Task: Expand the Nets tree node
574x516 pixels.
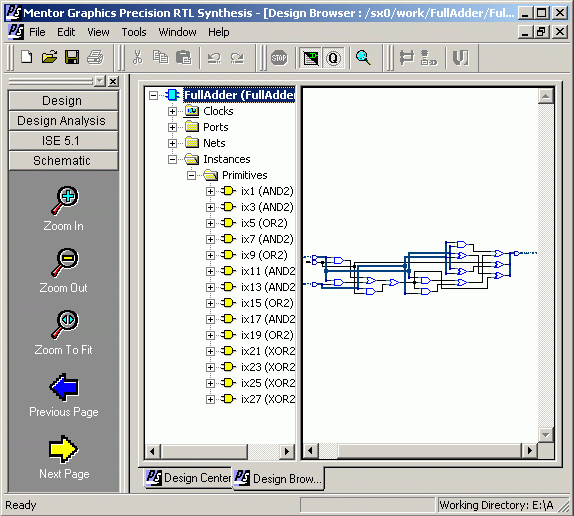Action: click(x=172, y=143)
